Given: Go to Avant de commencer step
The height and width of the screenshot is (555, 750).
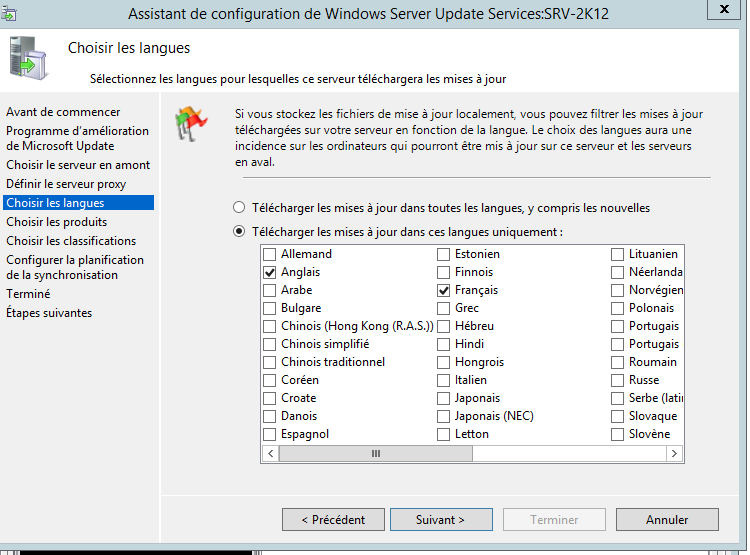Looking at the screenshot, I should [x=63, y=112].
